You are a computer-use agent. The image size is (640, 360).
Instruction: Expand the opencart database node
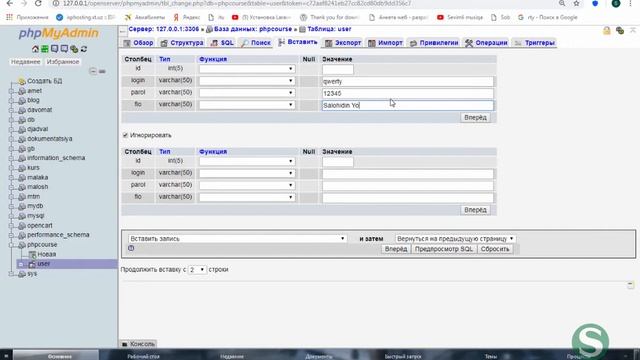point(11,225)
